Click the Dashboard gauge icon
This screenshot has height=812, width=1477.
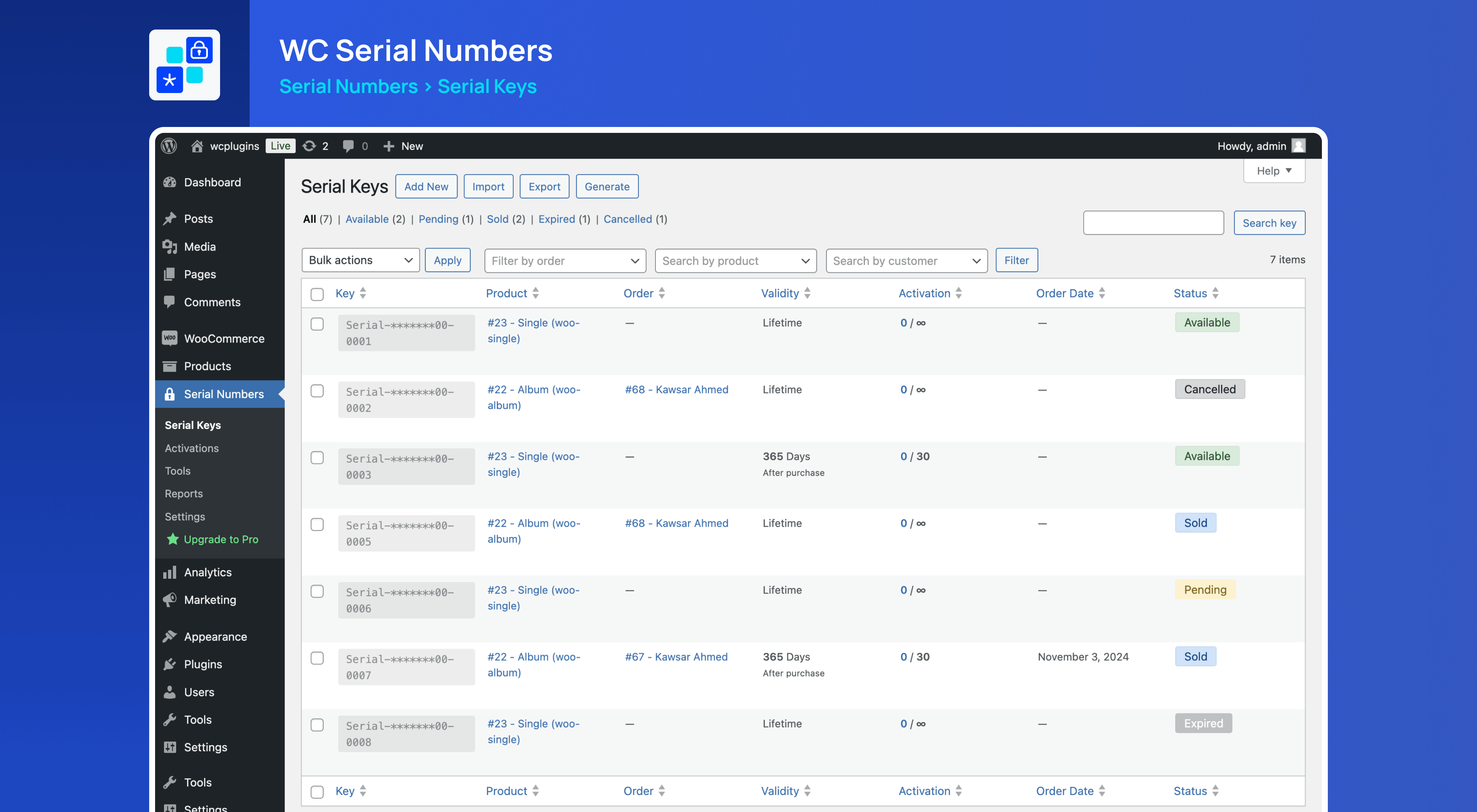[x=170, y=182]
